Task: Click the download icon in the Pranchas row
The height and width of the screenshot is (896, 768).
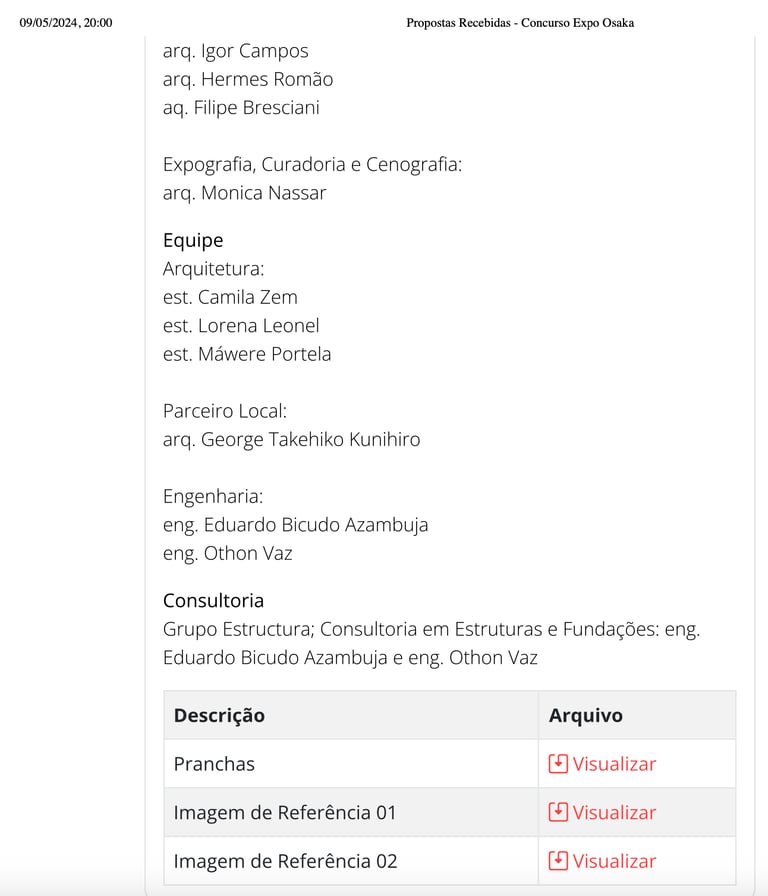Action: coord(558,764)
